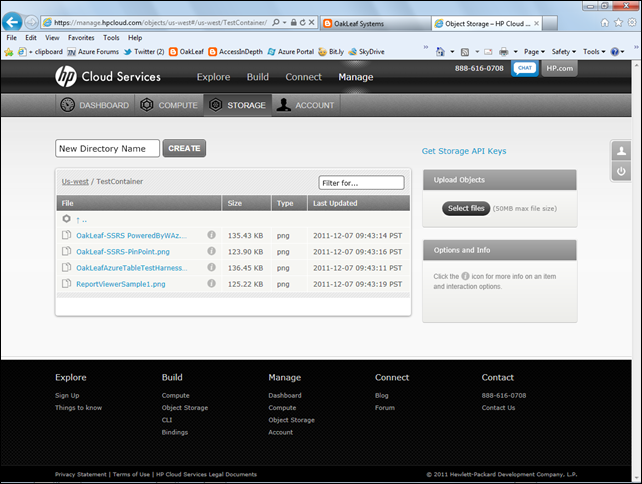Click info icon for OakLeafAzureTableTestHarness row
The width and height of the screenshot is (642, 484).
211,267
